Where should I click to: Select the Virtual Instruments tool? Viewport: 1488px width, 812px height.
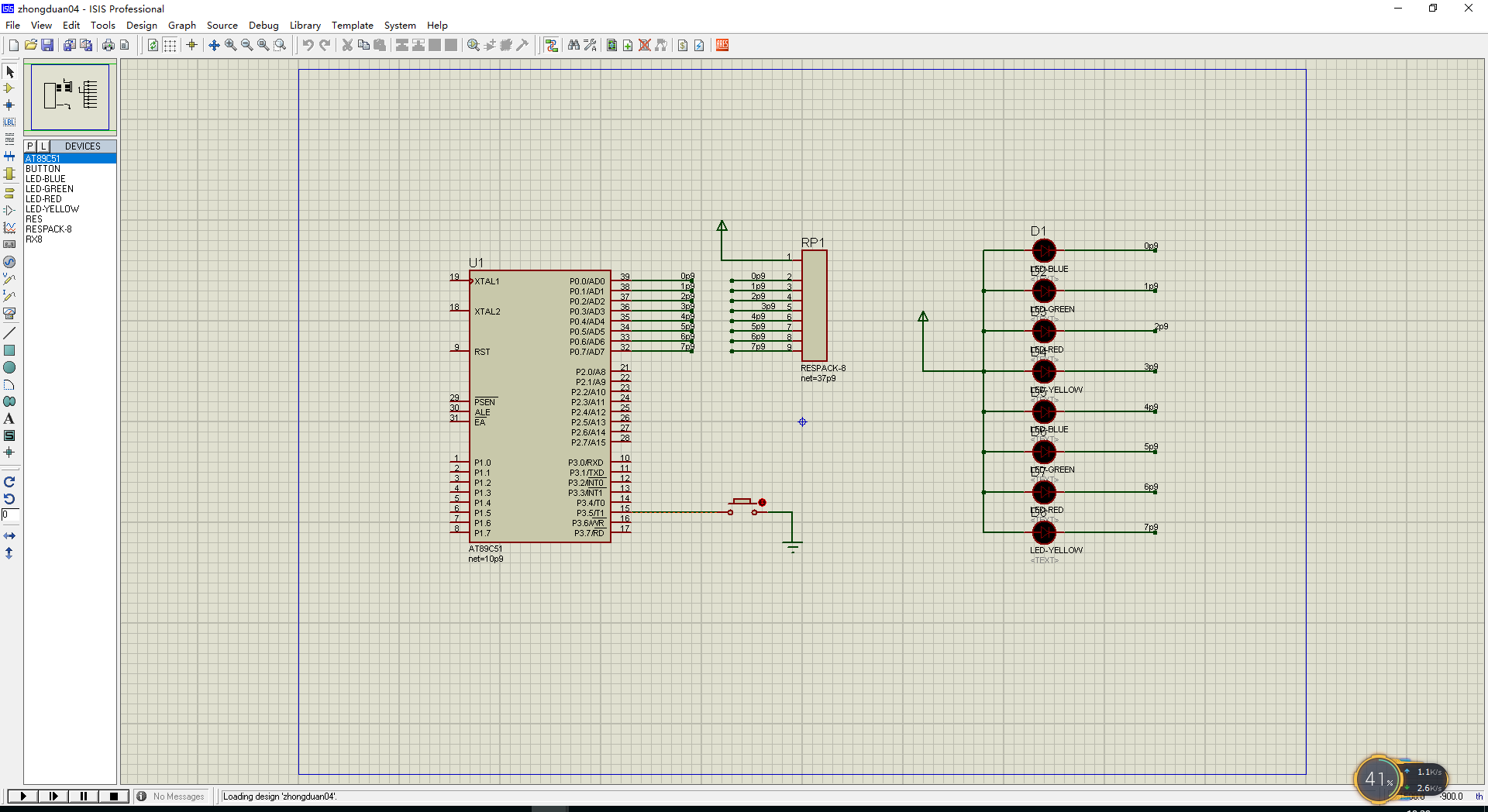point(9,314)
